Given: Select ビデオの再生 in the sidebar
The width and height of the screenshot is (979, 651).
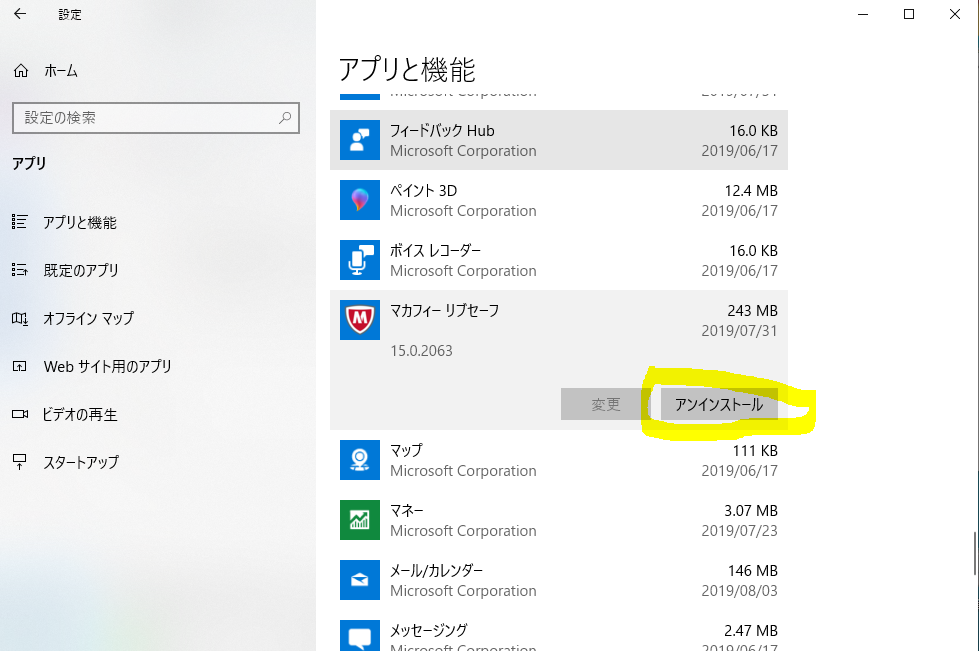Looking at the screenshot, I should (x=79, y=414).
